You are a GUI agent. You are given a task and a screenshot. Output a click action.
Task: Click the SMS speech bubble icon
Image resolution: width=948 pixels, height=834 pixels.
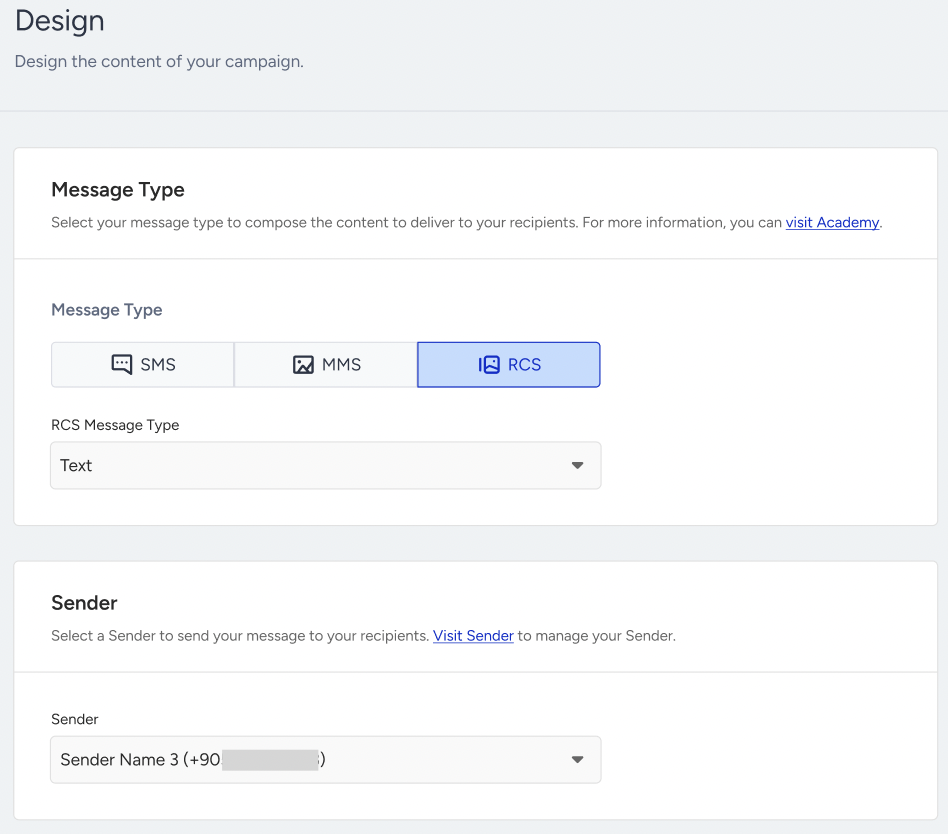122,365
